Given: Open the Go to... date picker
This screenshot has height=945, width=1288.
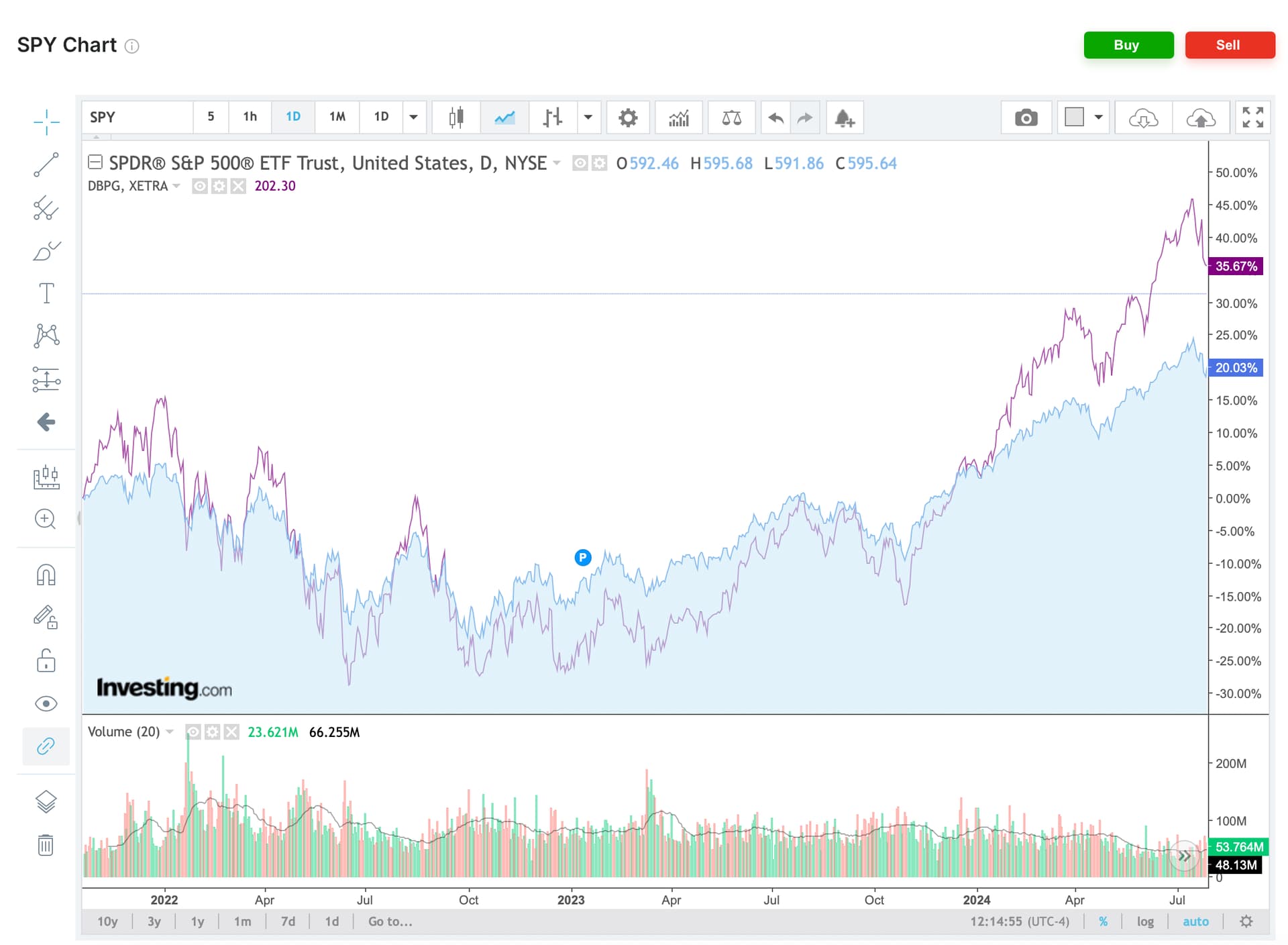Looking at the screenshot, I should pos(390,922).
